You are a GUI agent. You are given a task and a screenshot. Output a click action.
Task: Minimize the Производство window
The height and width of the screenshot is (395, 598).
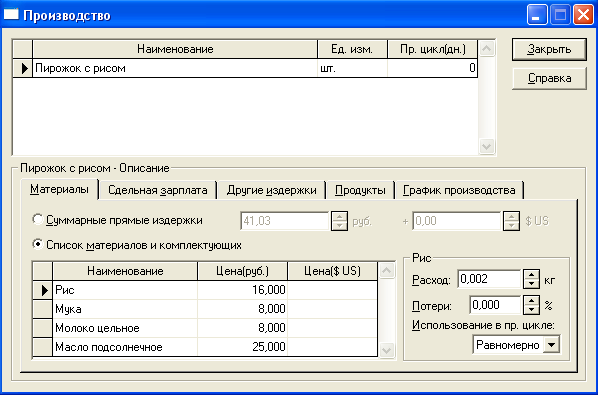click(537, 15)
